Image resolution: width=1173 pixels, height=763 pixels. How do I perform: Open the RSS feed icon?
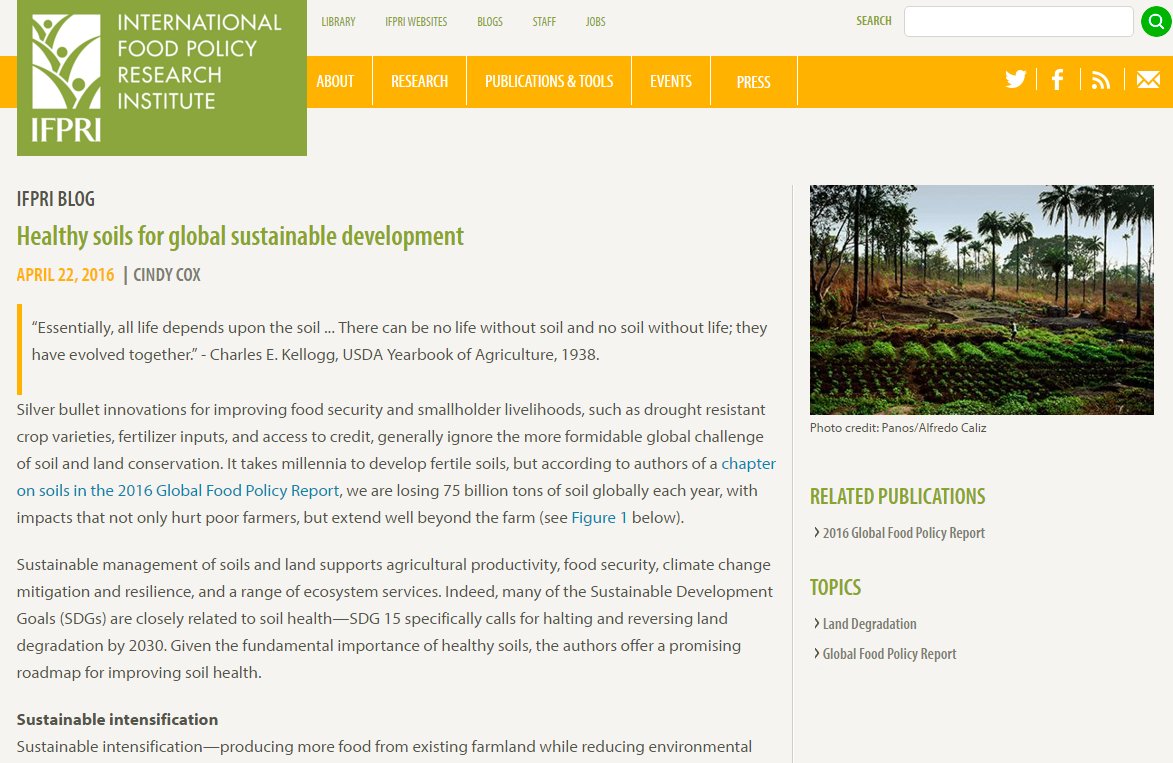[1100, 80]
